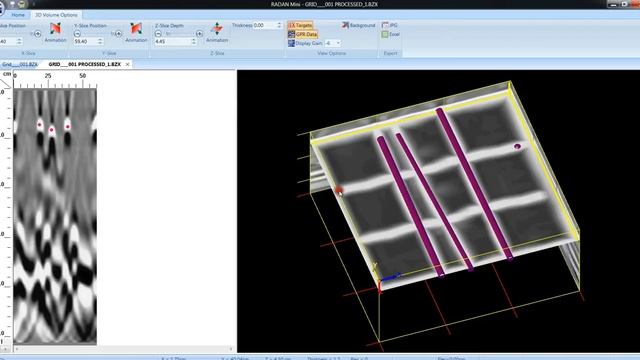Adjust the Z-Slice Depth spinner
640x360 pixels.
[x=194, y=42]
